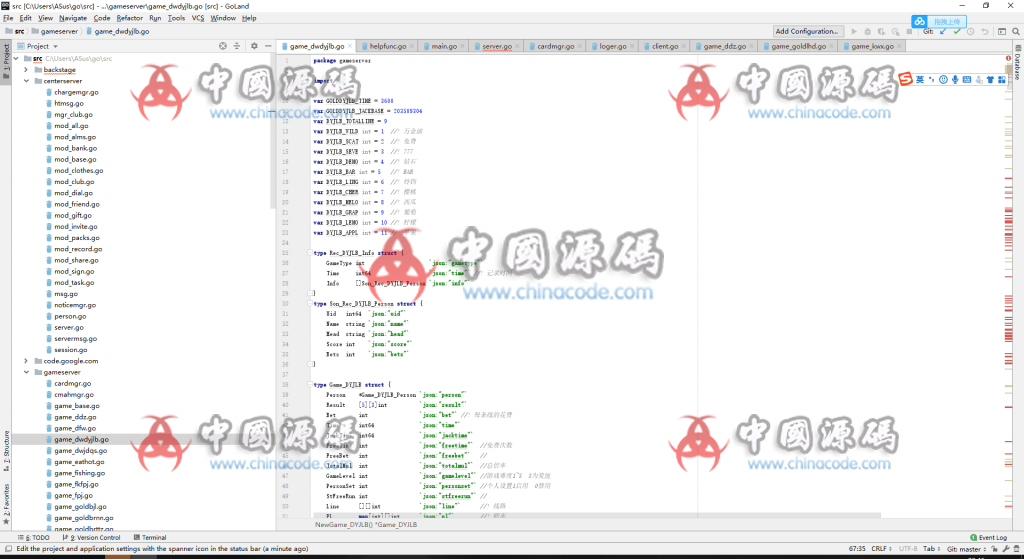Open CRLF line separator dropdown
Viewport: 1024px width, 559px height.
(882, 549)
